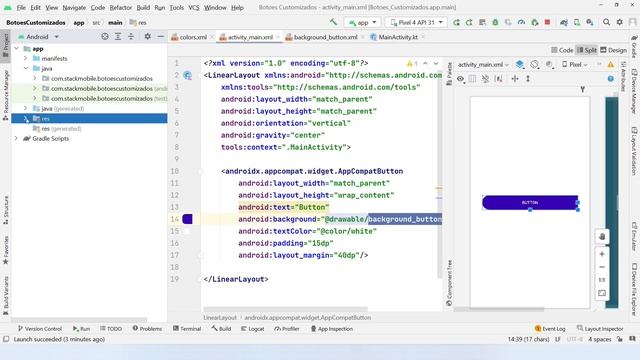Switch to the background_button.xml tab

click(325, 37)
